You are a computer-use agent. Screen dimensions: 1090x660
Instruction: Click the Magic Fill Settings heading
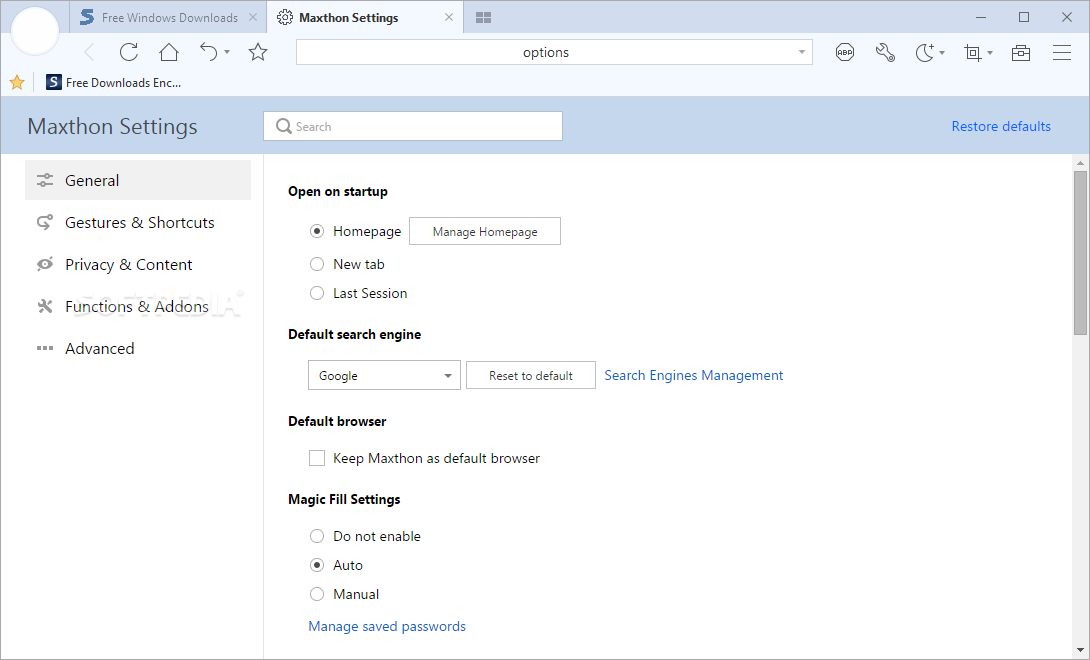[x=344, y=499]
